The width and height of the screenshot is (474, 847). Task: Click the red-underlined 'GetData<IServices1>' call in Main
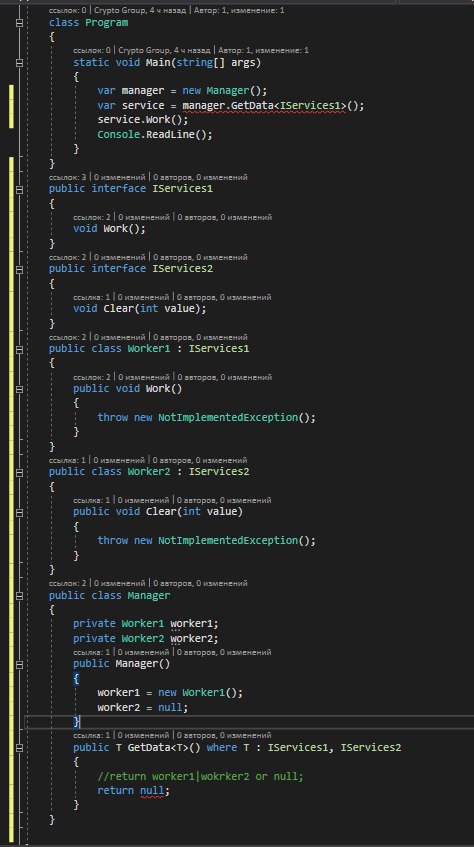click(291, 105)
